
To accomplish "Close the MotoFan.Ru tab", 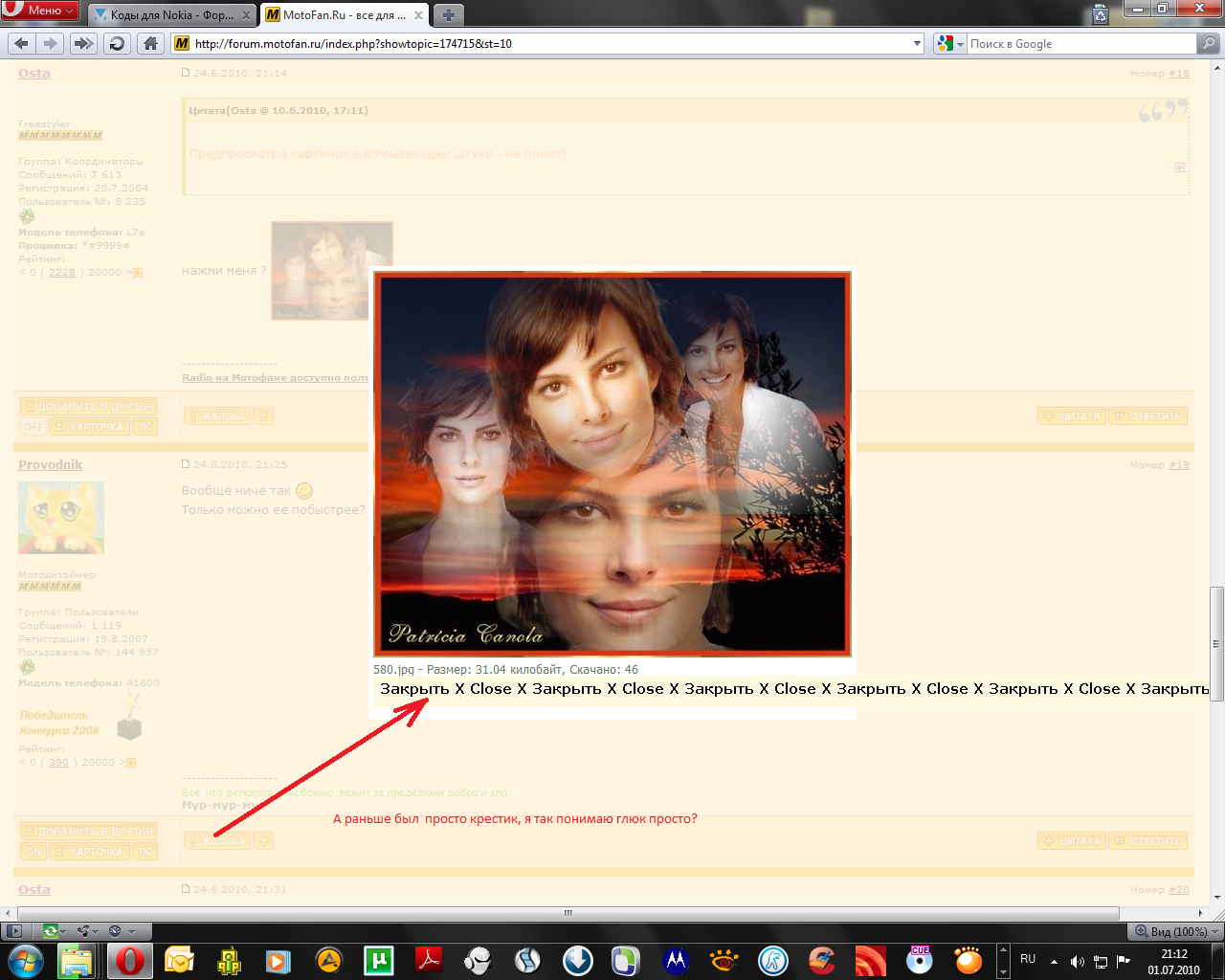I will tap(419, 15).
